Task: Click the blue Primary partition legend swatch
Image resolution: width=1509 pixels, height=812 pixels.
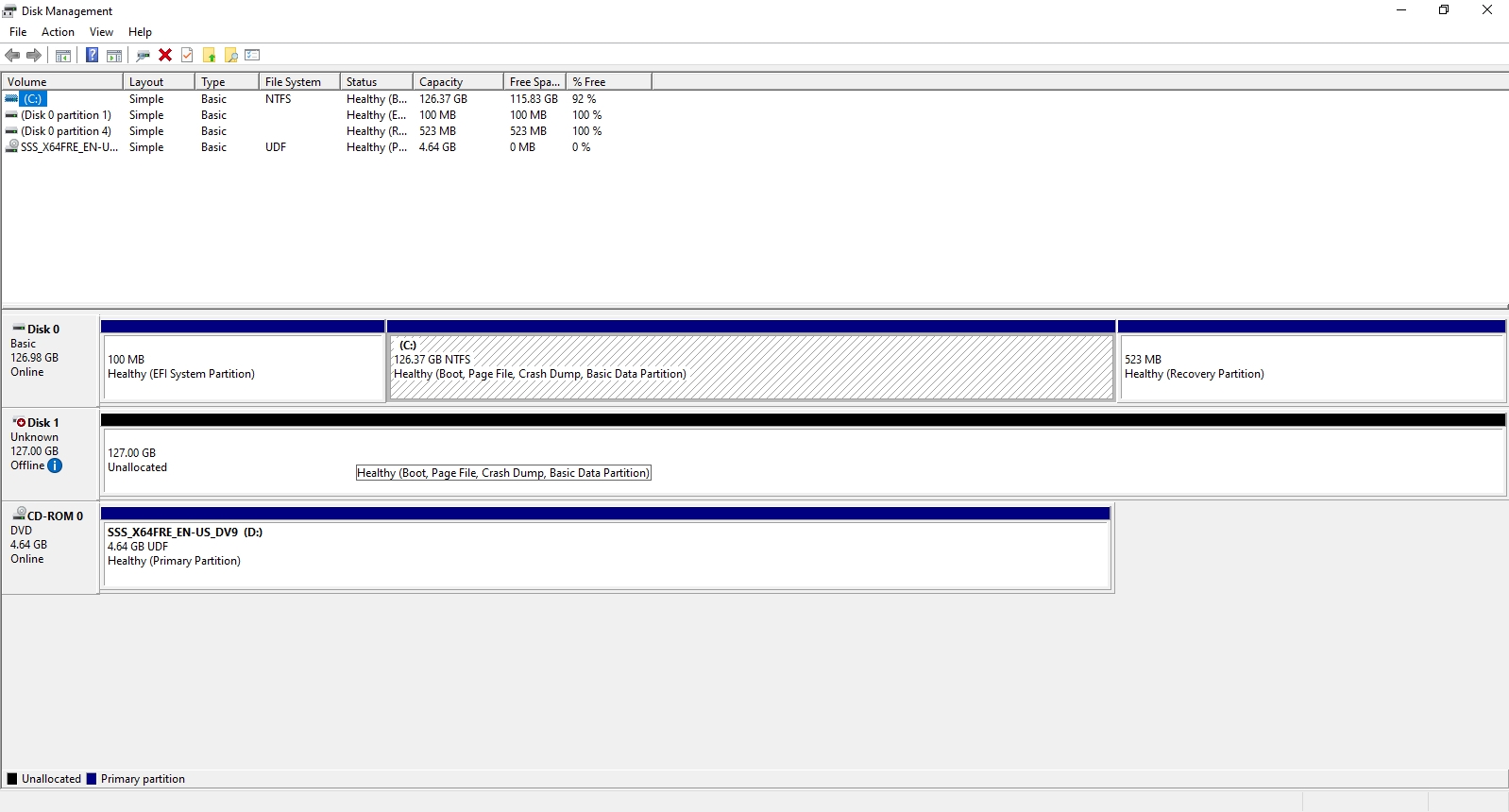Action: [92, 779]
